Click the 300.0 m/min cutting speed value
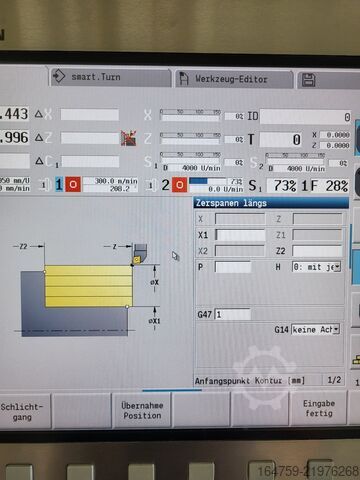 (116, 181)
